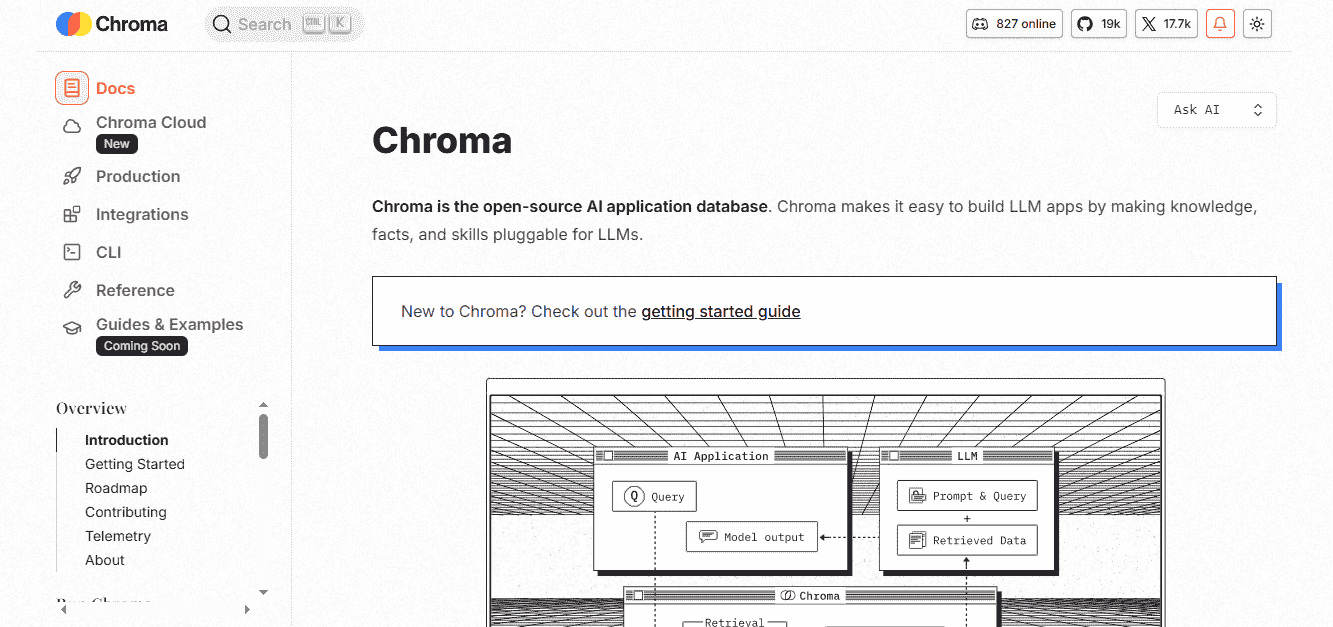Image resolution: width=1333 pixels, height=627 pixels.
Task: Open Integrations via its blocks icon
Action: [x=72, y=214]
